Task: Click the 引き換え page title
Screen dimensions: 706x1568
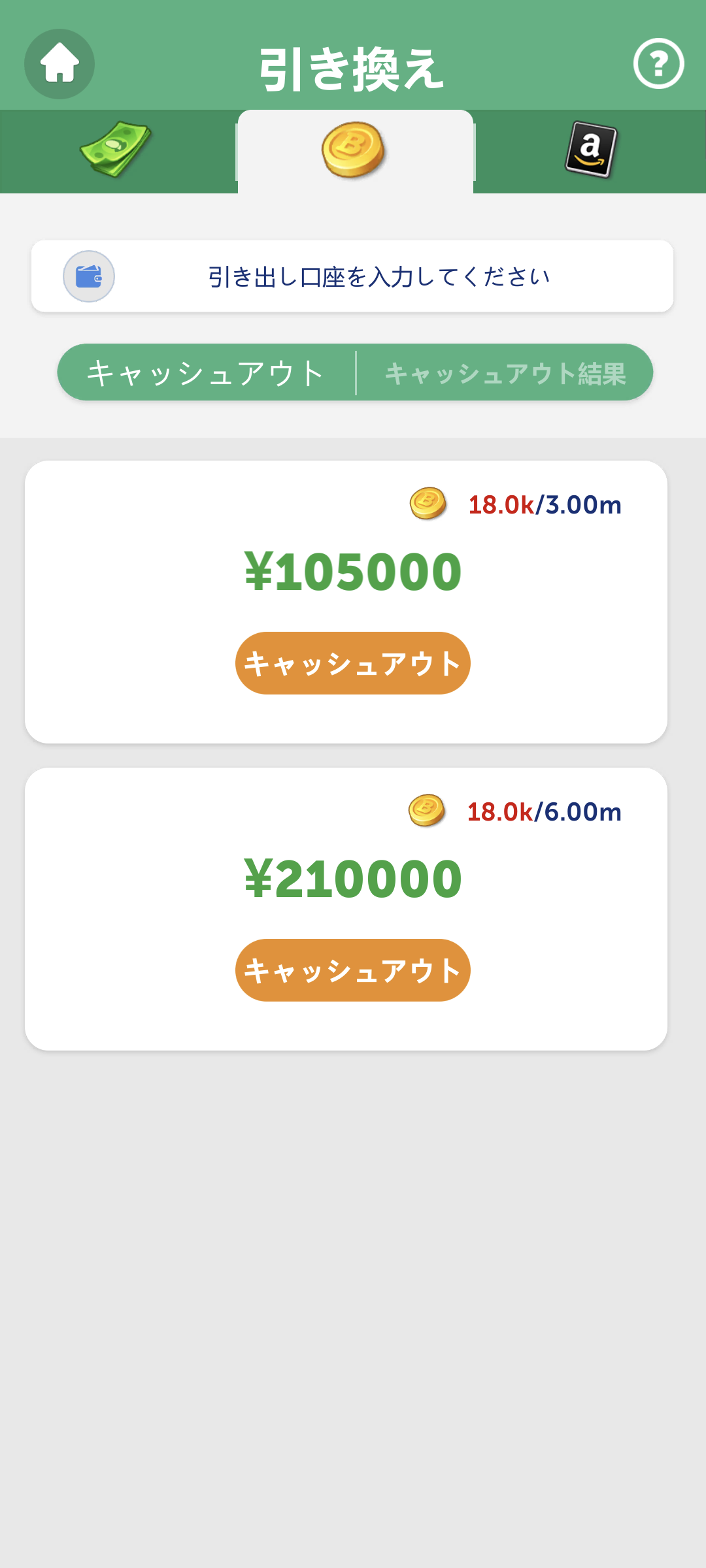Action: click(x=352, y=69)
